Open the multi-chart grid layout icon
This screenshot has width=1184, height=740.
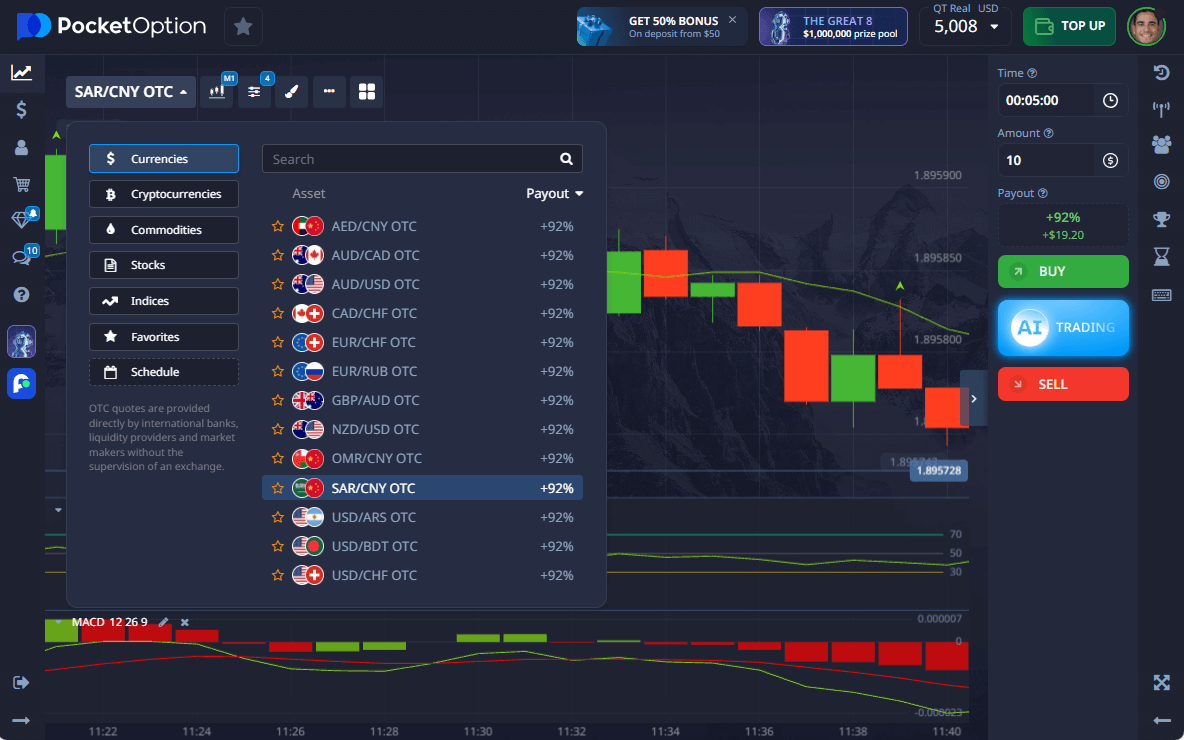pos(367,92)
